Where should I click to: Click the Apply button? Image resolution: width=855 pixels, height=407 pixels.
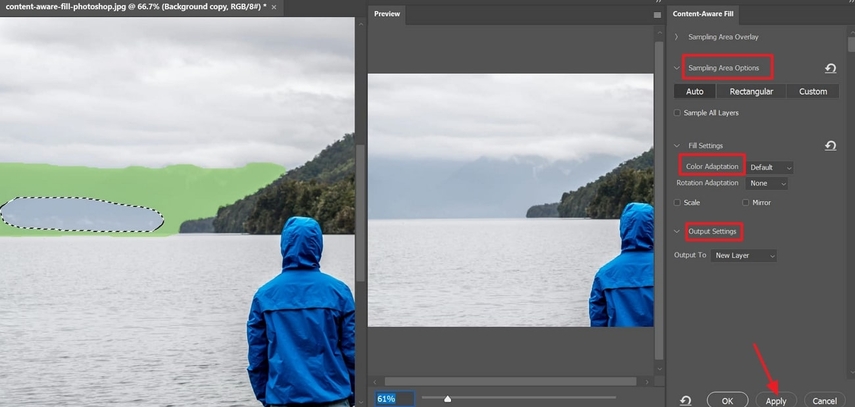coord(776,400)
